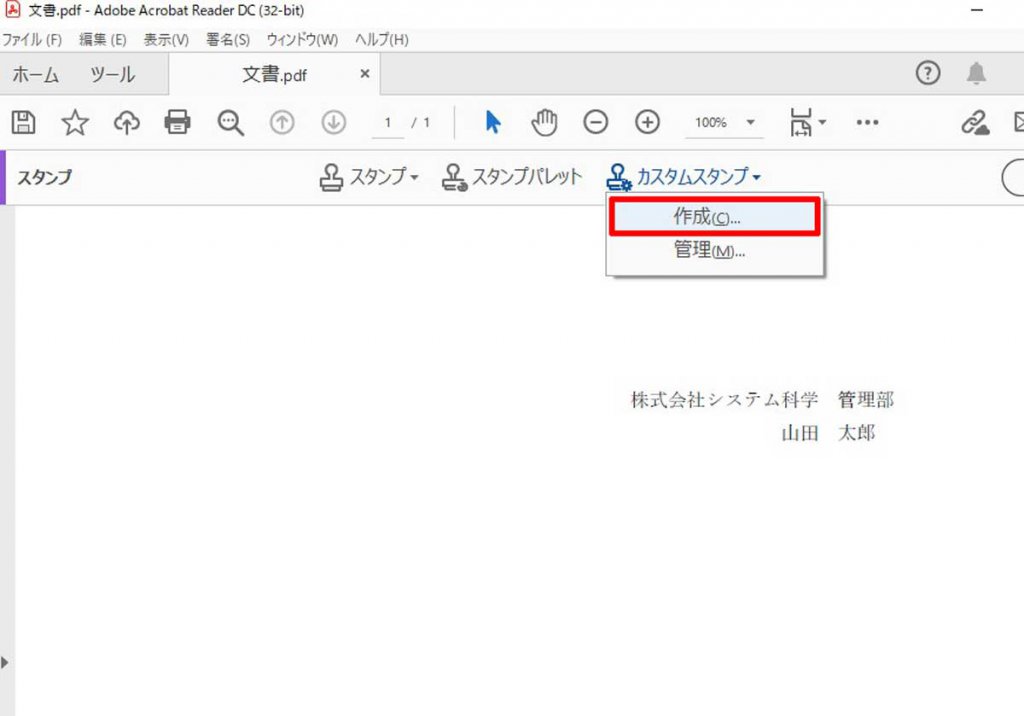
Task: Expand the zoom percentage dropdown arrow
Action: click(750, 122)
